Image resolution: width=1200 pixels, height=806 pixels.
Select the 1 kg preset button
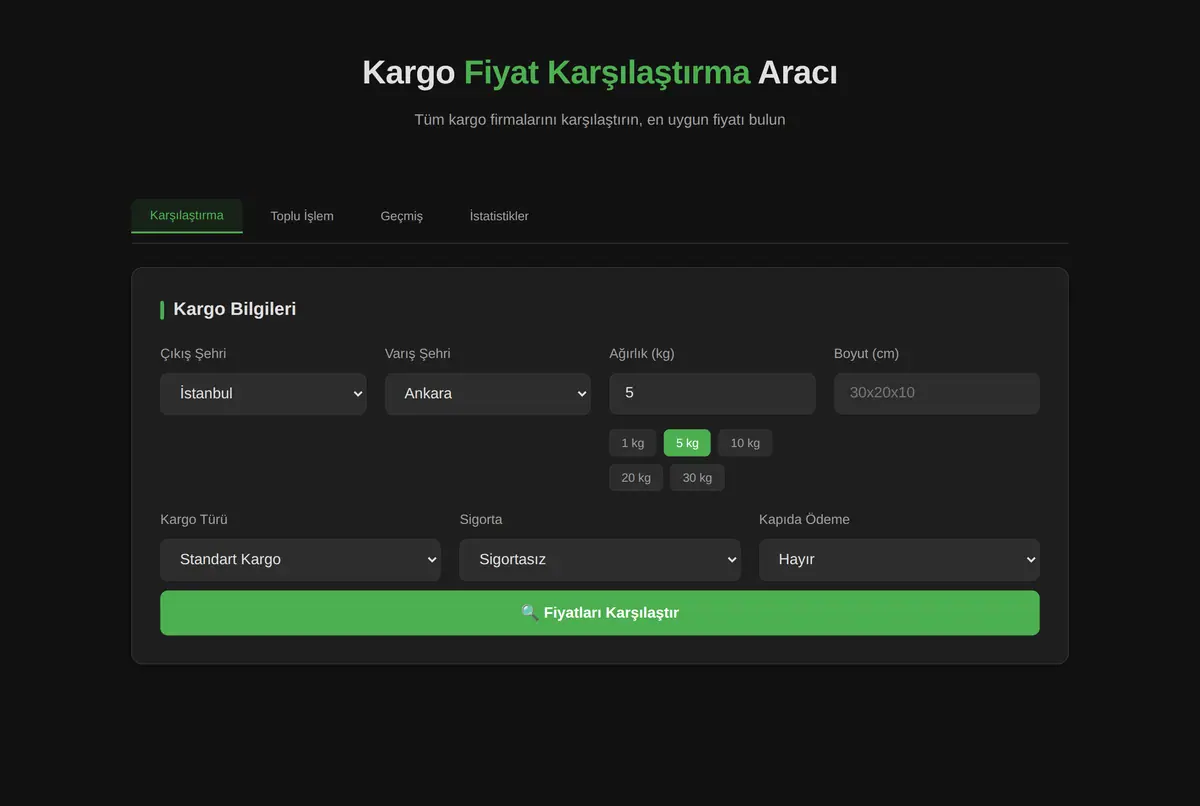(633, 443)
